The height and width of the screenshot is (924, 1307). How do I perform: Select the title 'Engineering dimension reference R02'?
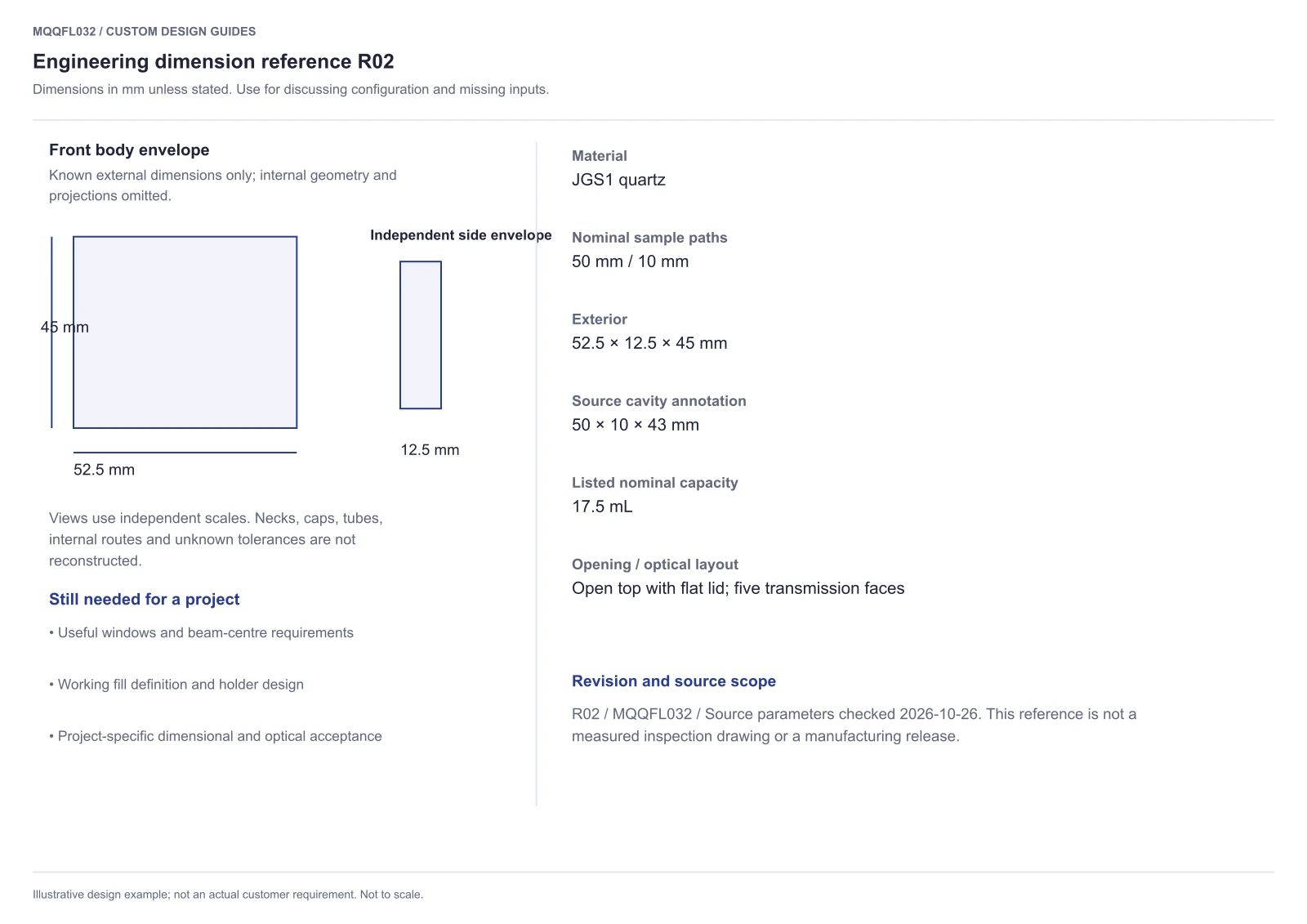pyautogui.click(x=213, y=61)
